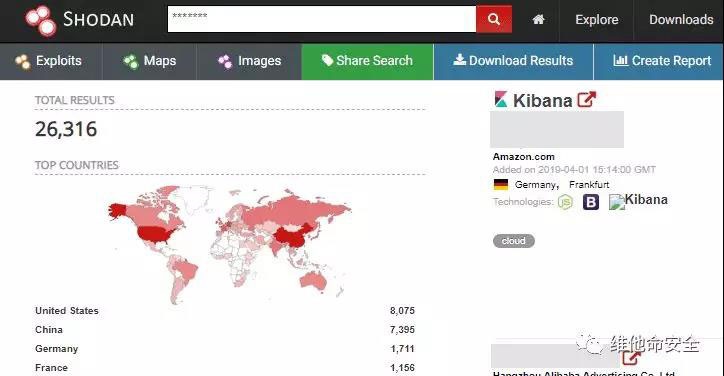
Task: Open the Downloads menu item
Action: click(681, 19)
